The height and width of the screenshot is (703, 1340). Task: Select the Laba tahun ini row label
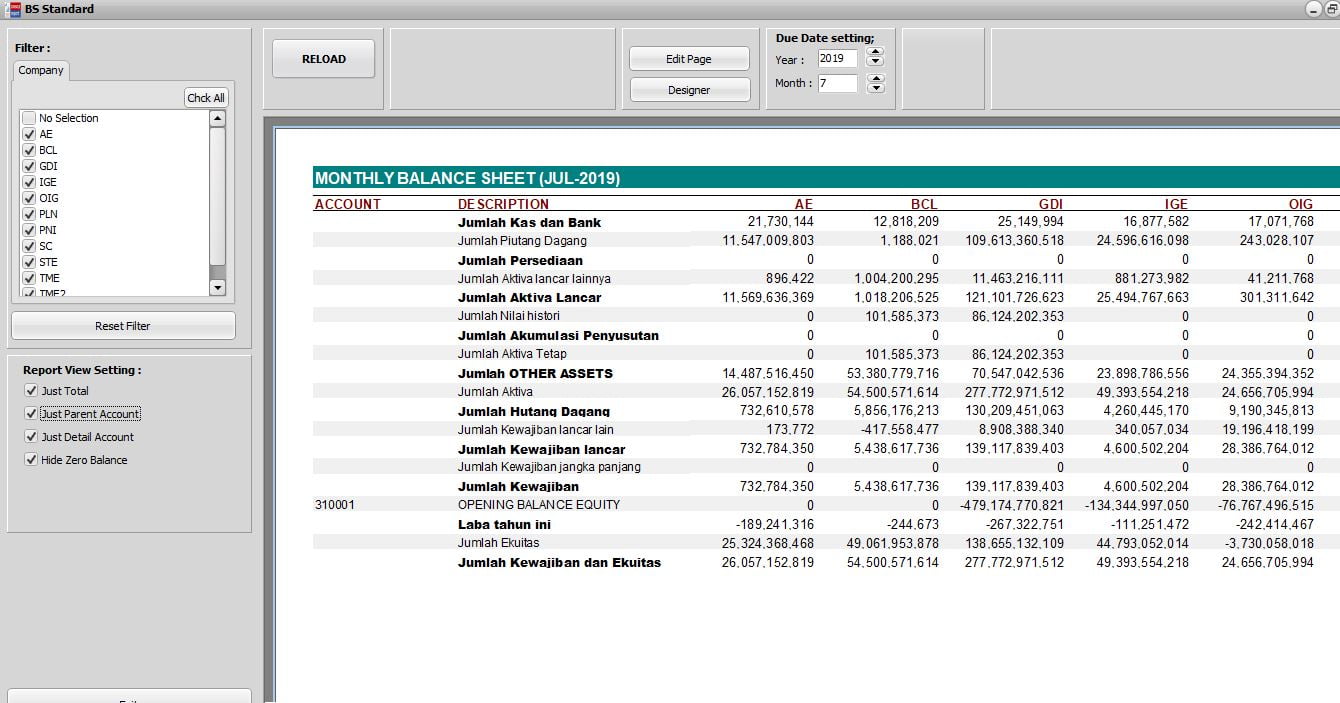pos(504,524)
